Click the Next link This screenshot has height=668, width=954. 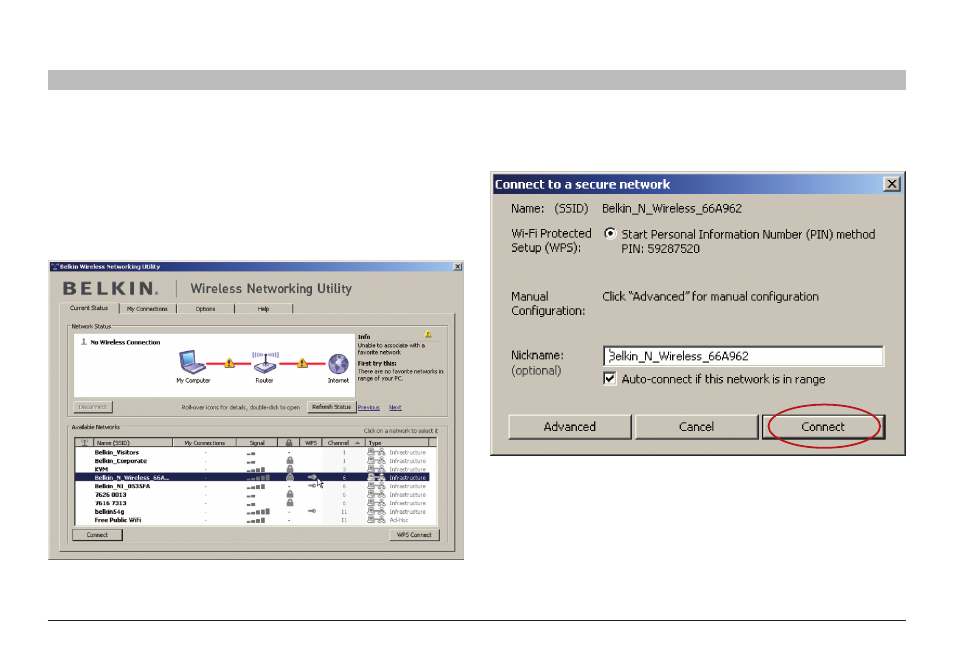tap(395, 408)
